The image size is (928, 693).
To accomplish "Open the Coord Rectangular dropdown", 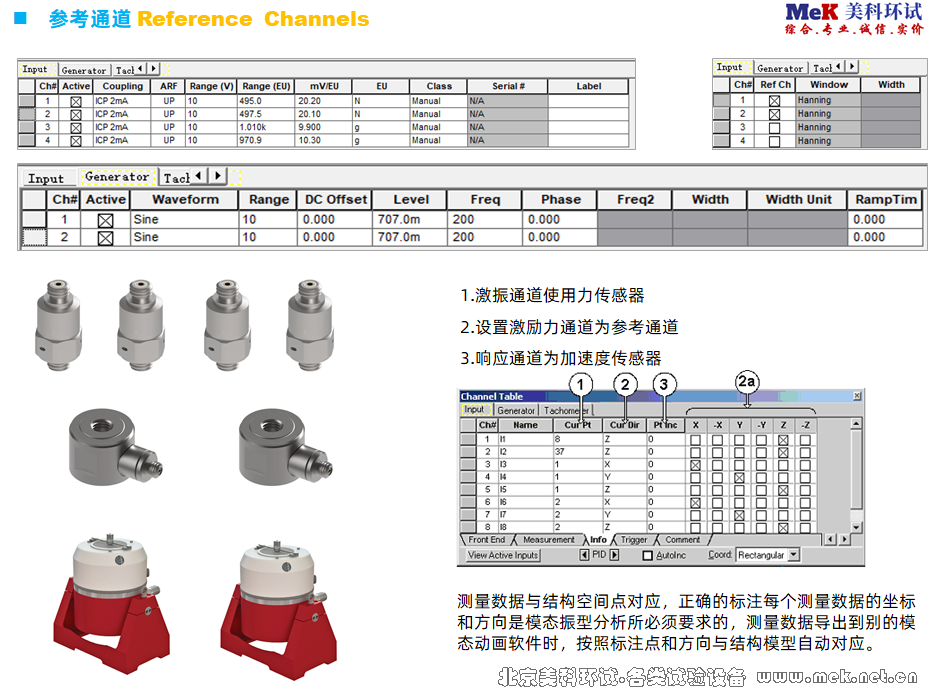I will (x=793, y=554).
